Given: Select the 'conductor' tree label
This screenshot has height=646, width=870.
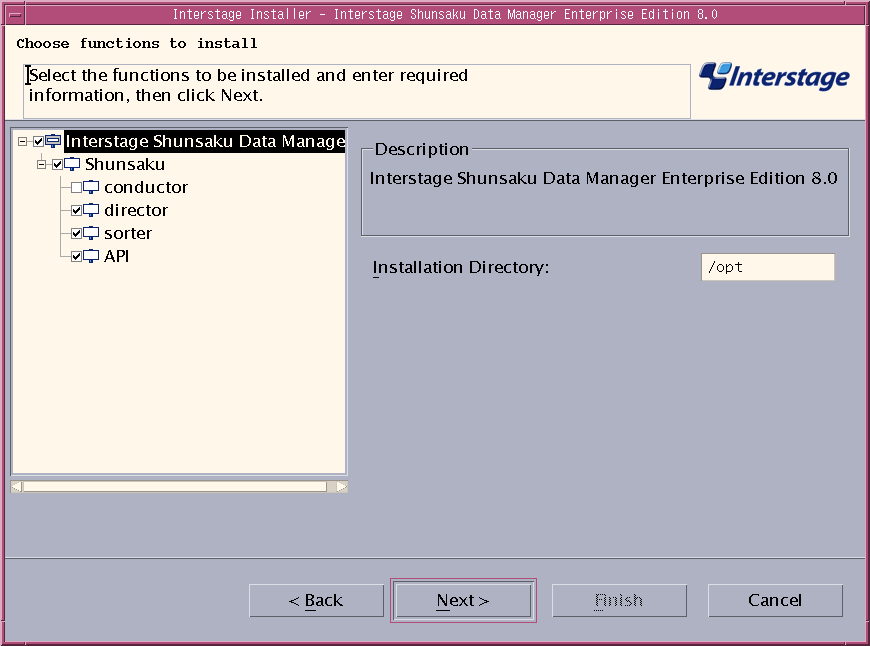Looking at the screenshot, I should (x=146, y=188).
